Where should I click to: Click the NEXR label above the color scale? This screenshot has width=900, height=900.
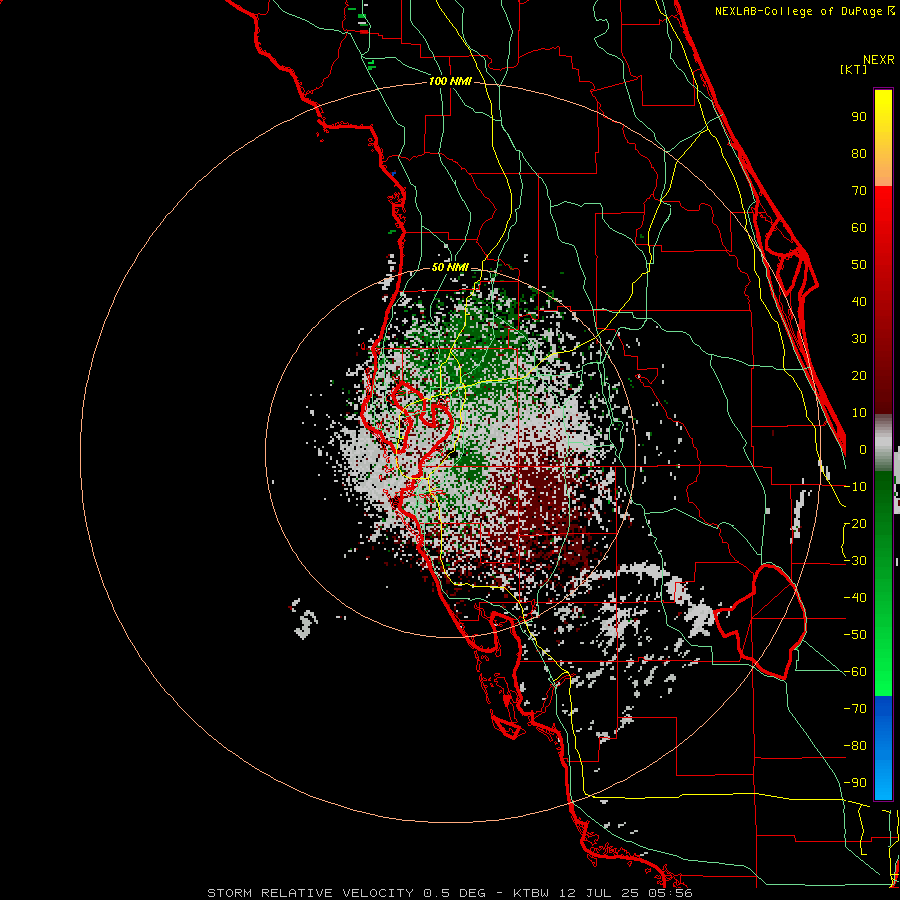click(878, 60)
